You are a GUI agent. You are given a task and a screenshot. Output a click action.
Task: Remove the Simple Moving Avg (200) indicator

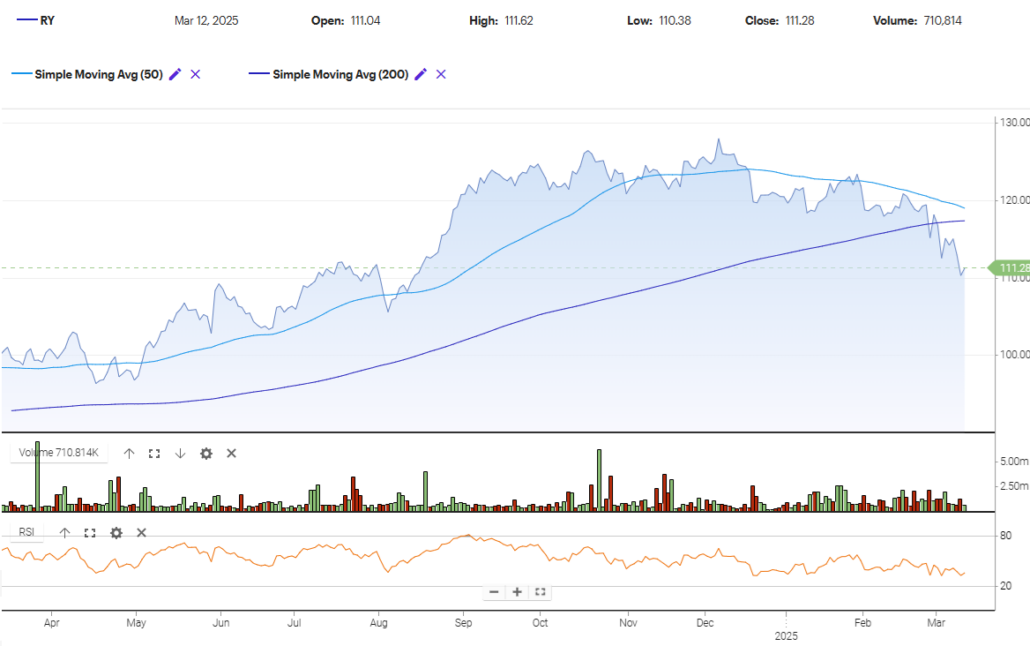(441, 74)
